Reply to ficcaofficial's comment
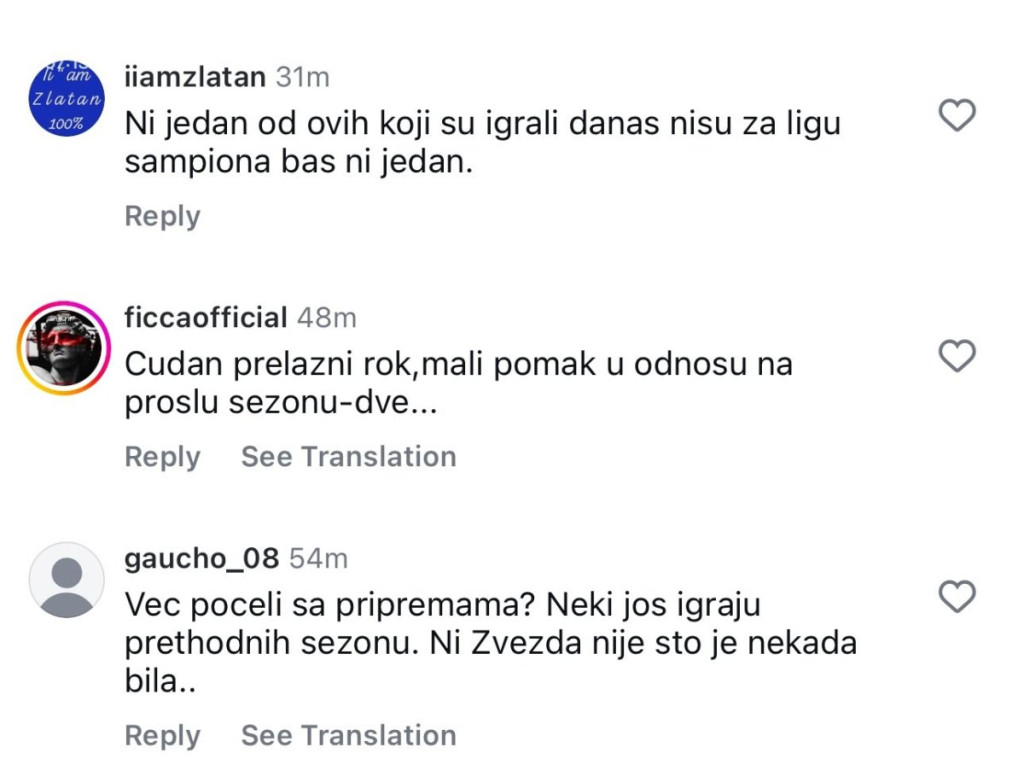 click(x=162, y=457)
